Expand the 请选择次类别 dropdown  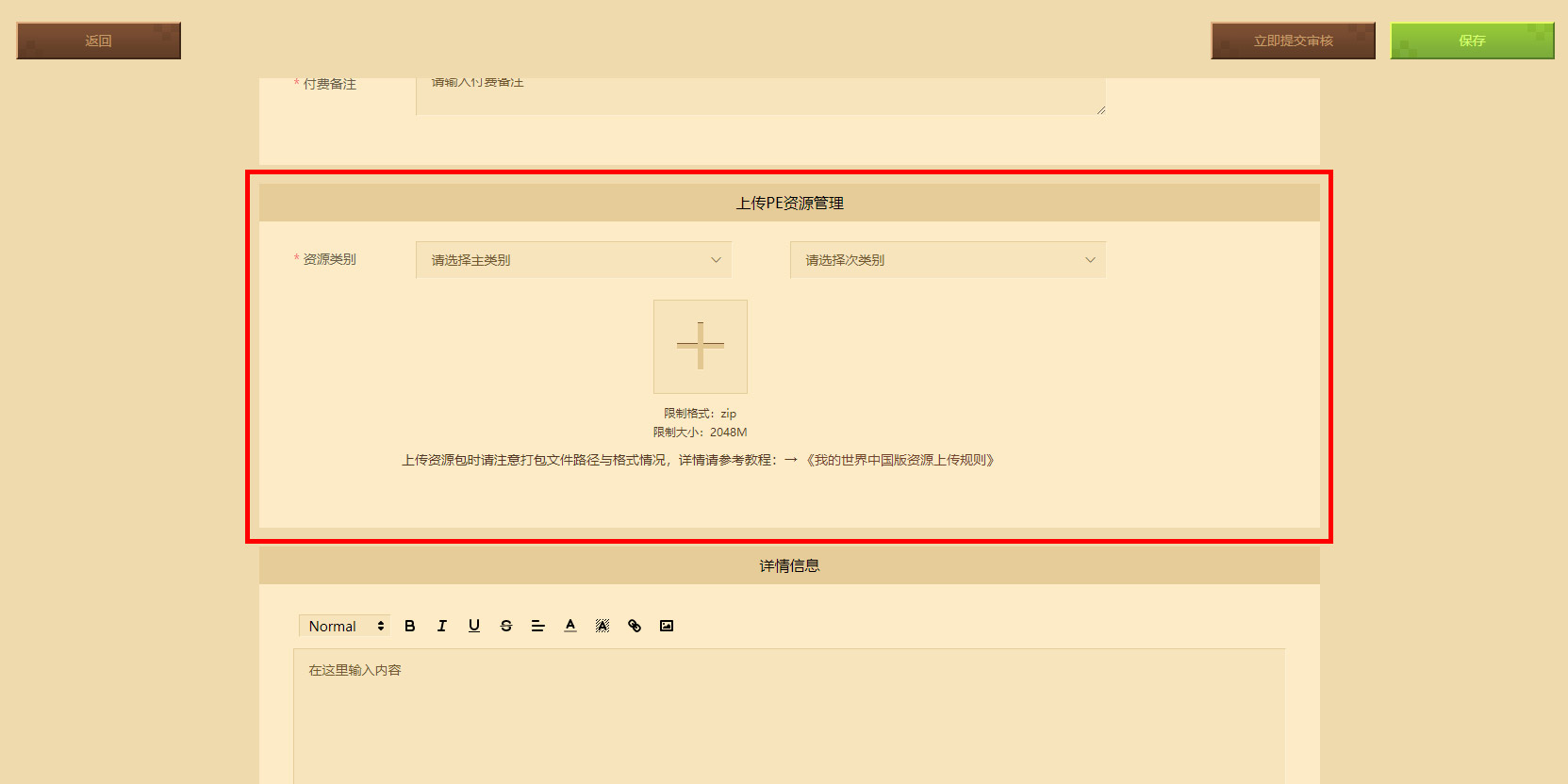click(x=948, y=260)
